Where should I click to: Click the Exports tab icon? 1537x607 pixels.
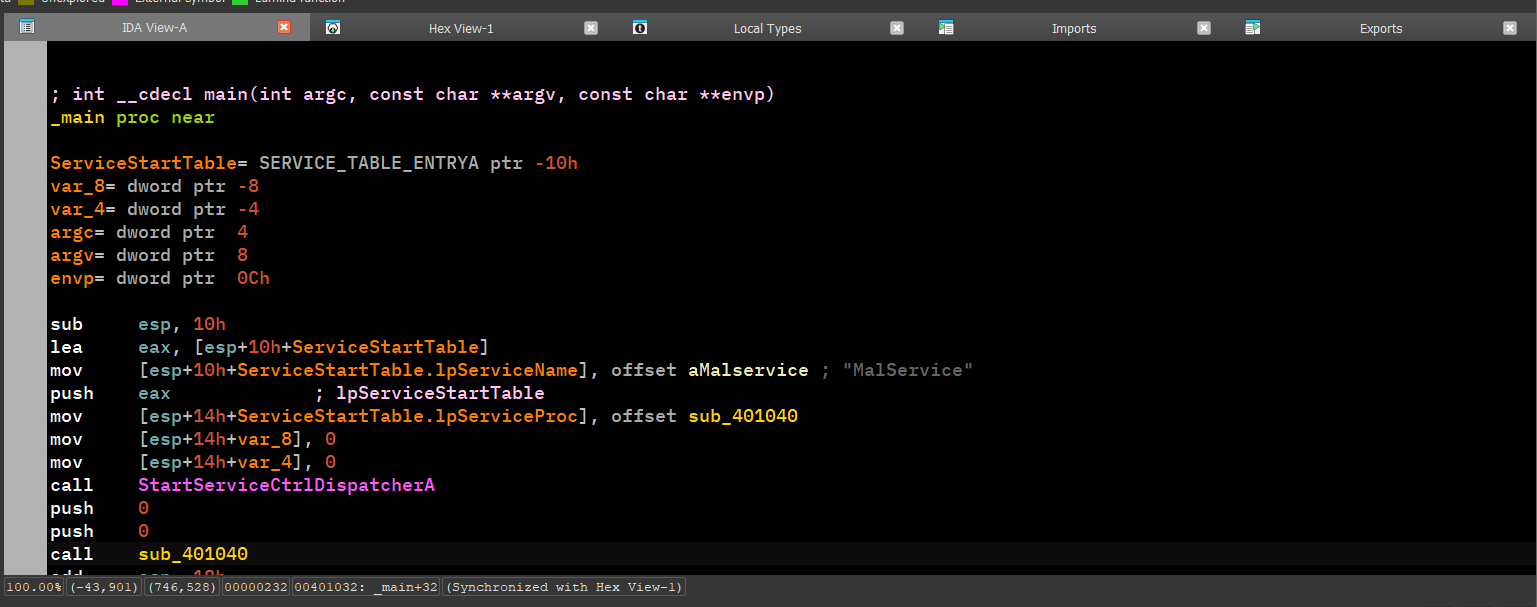point(1253,28)
